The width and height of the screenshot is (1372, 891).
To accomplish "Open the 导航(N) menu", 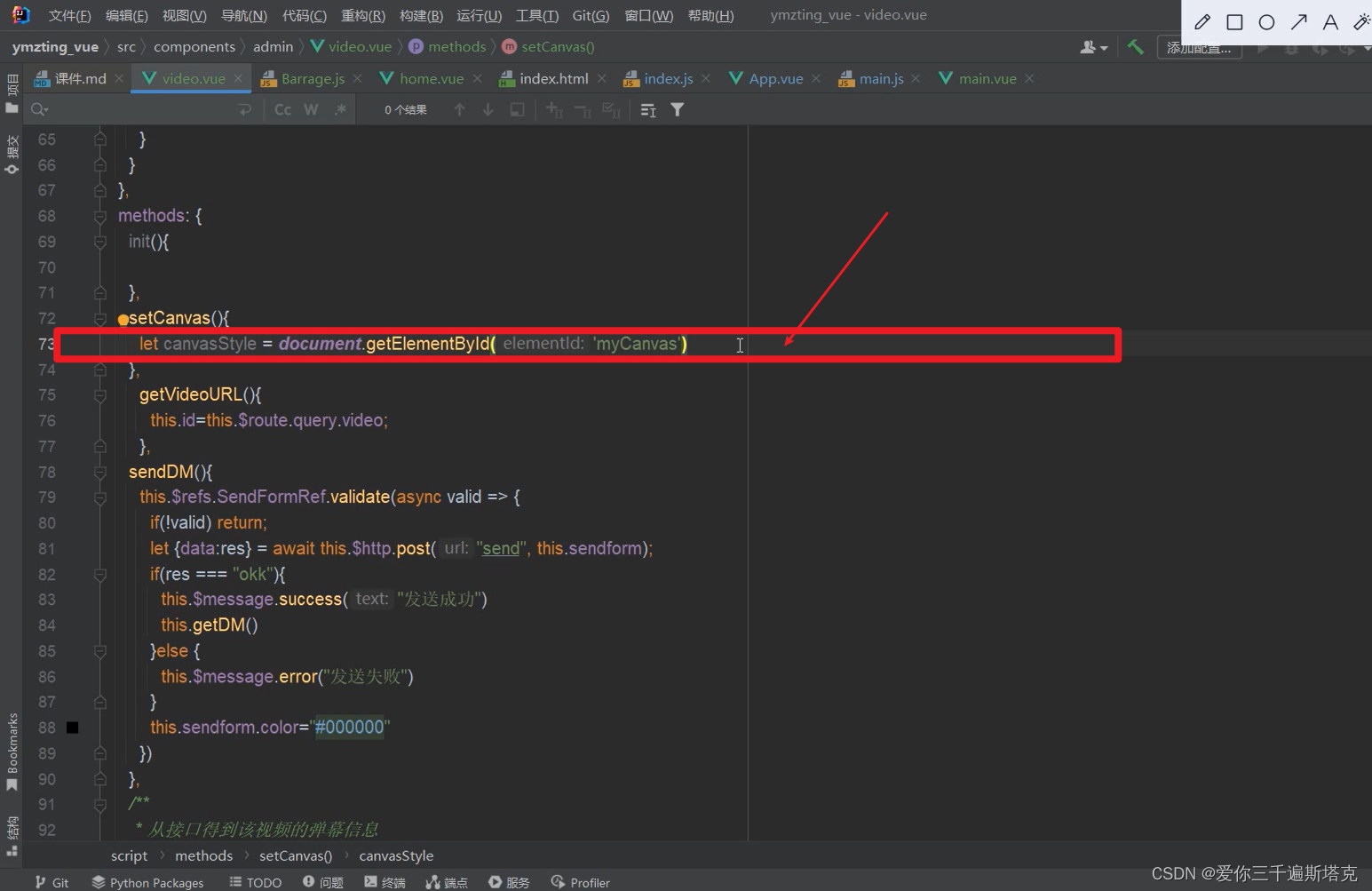I will click(x=243, y=15).
